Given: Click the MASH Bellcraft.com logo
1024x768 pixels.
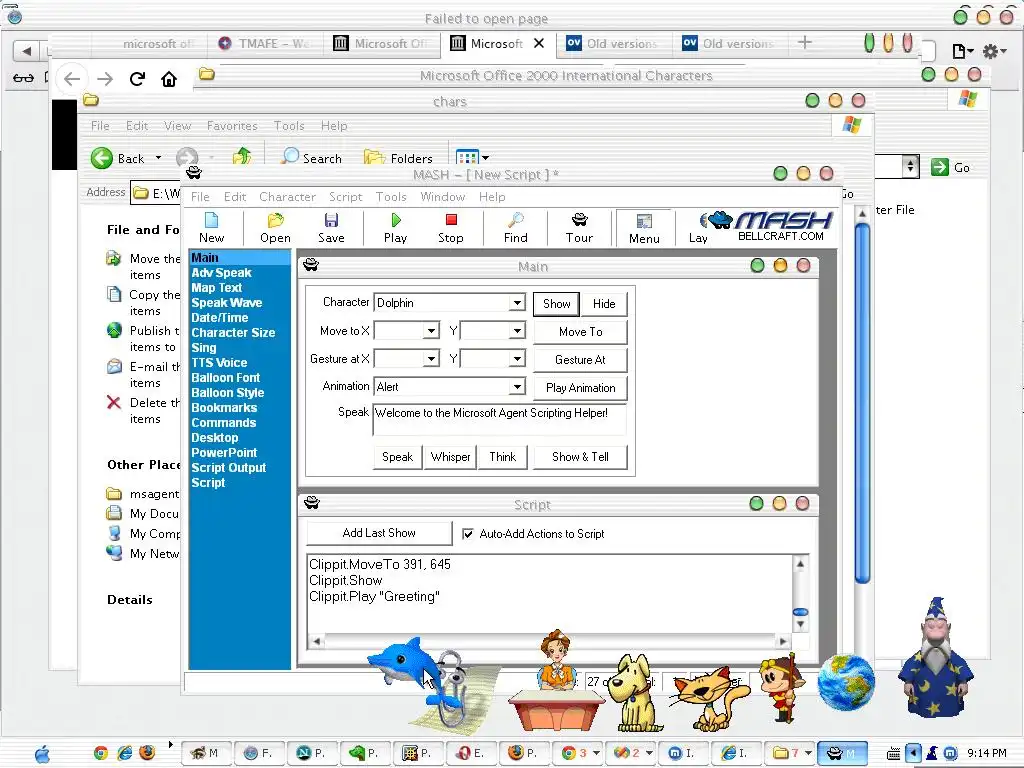Looking at the screenshot, I should click(771, 226).
